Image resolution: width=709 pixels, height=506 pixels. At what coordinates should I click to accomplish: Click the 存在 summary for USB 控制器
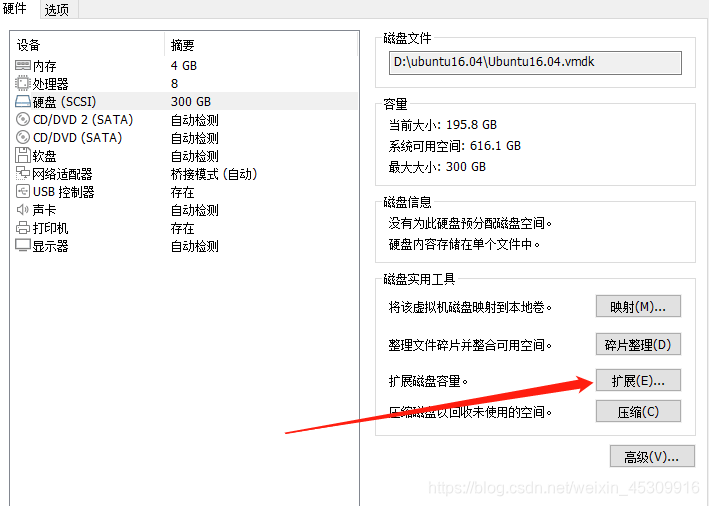182,192
